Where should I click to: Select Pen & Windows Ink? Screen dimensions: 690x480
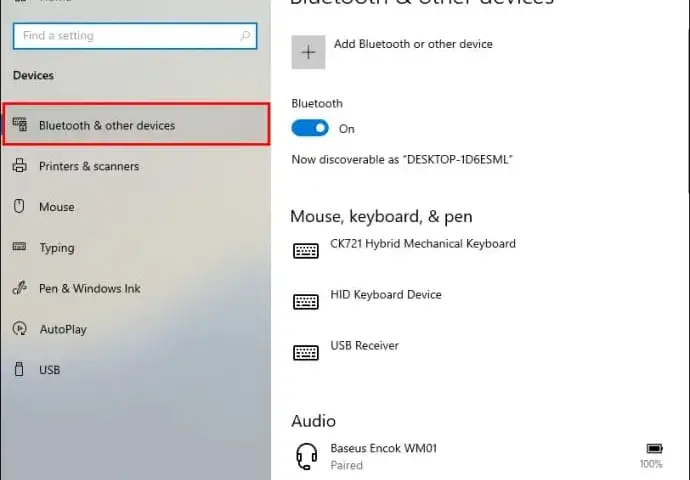pyautogui.click(x=90, y=289)
